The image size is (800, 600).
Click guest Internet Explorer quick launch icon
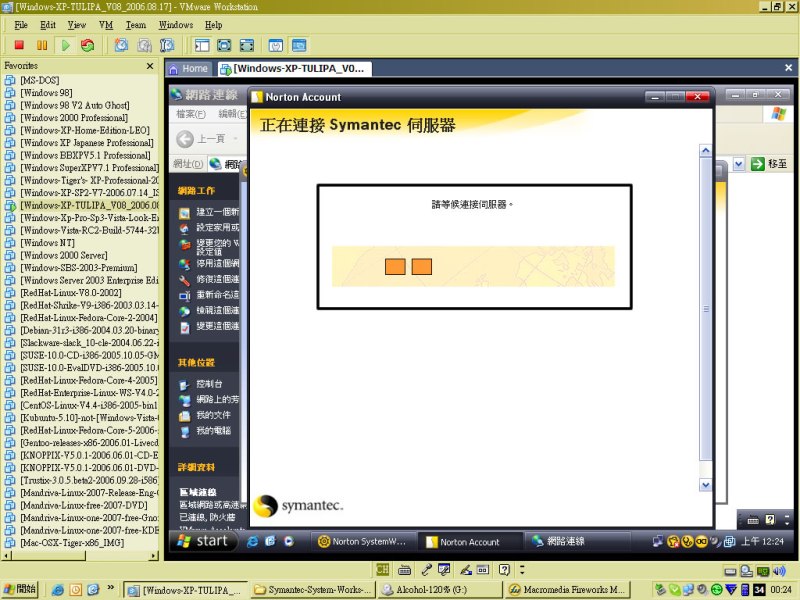pos(252,542)
